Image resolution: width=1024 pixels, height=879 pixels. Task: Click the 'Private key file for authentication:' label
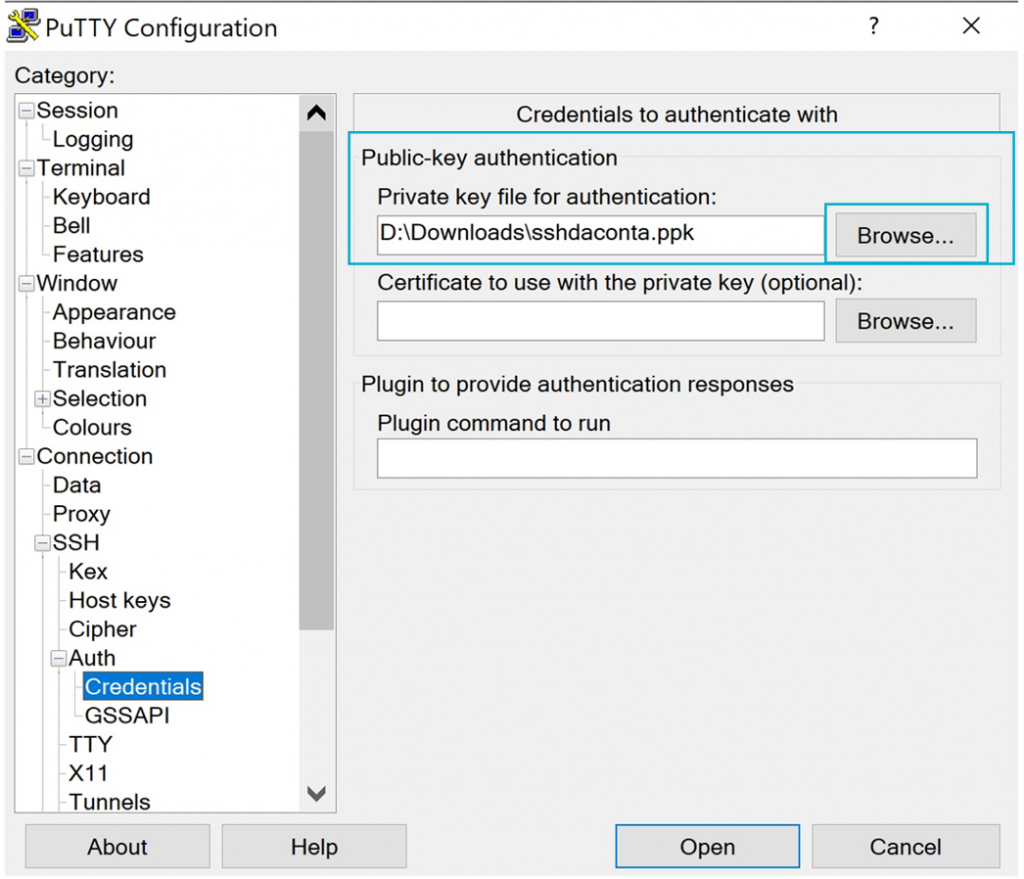pos(547,197)
